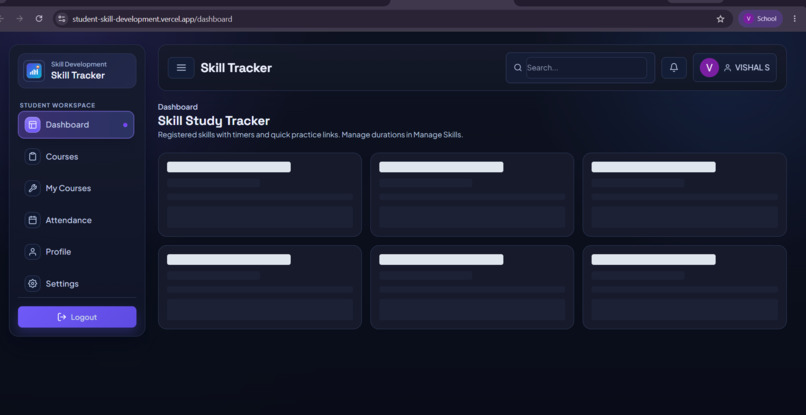Screen dimensions: 806x415
Task: Open the browser three-dot menu
Action: [795, 19]
